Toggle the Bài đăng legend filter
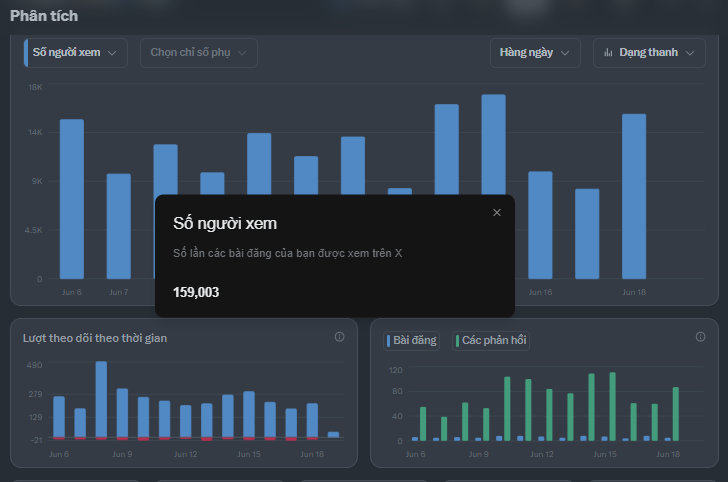728x482 pixels. click(x=411, y=340)
